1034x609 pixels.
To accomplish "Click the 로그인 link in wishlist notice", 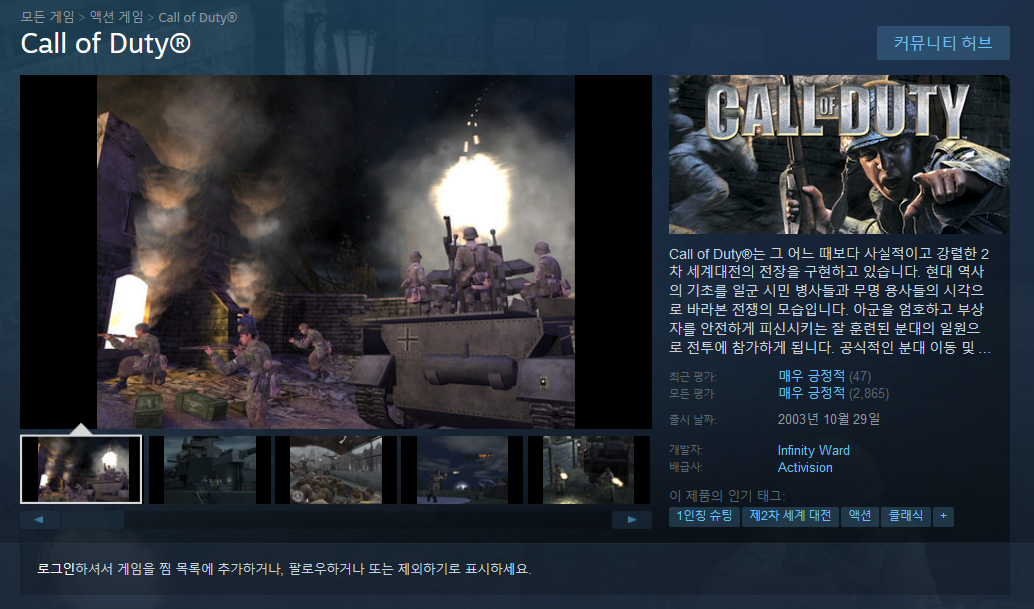I will [x=55, y=568].
